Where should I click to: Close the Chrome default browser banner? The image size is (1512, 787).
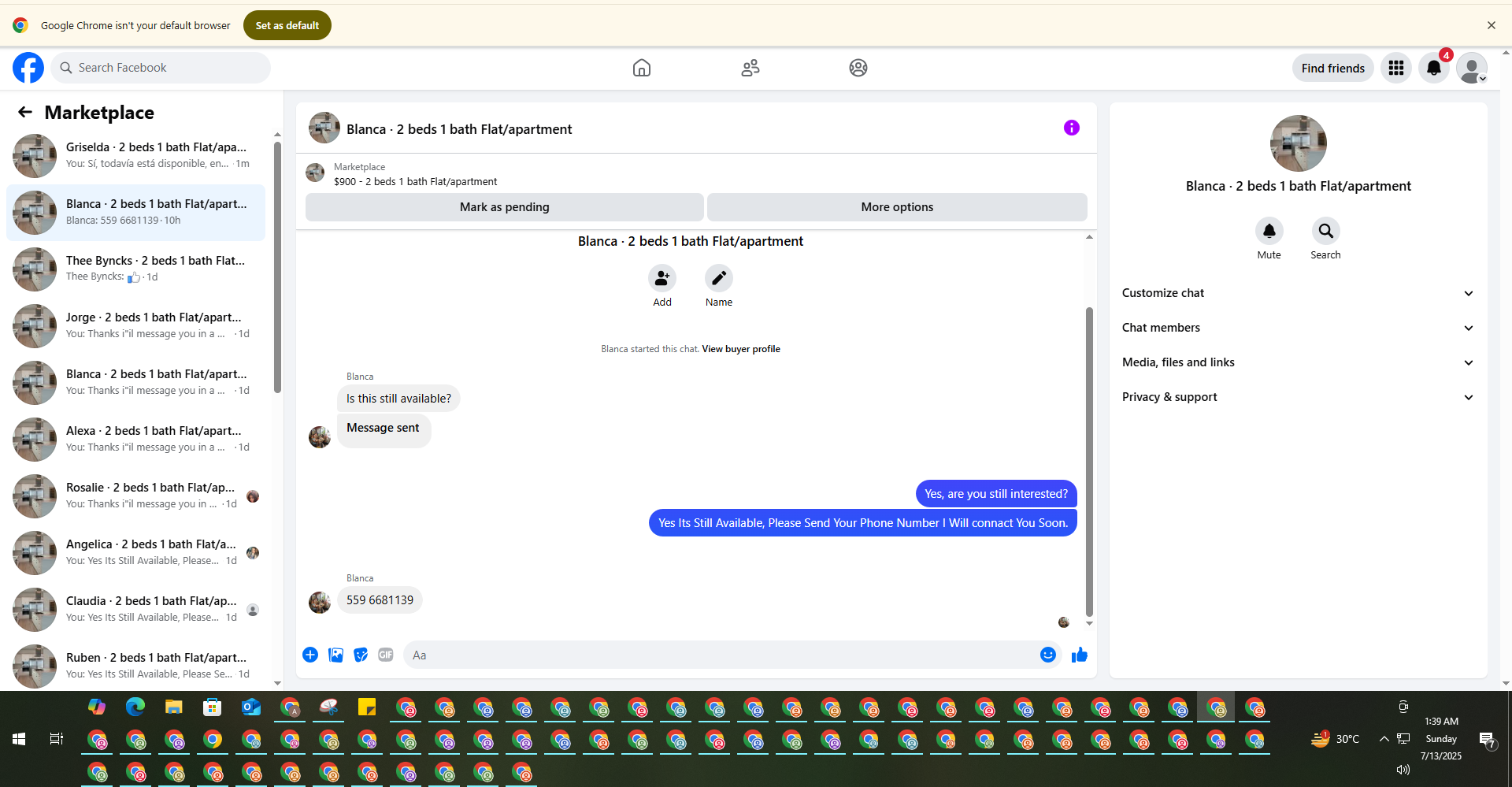(1492, 25)
